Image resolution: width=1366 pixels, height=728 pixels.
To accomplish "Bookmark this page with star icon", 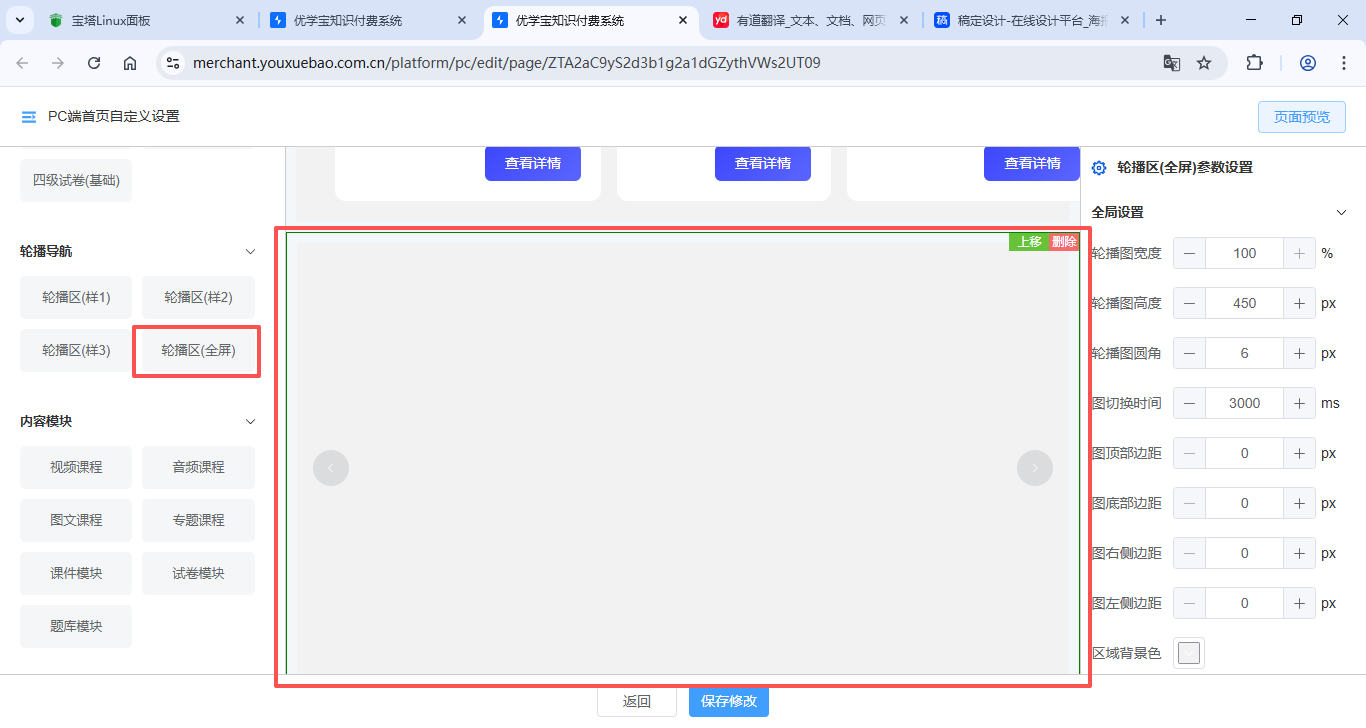I will tap(1204, 63).
